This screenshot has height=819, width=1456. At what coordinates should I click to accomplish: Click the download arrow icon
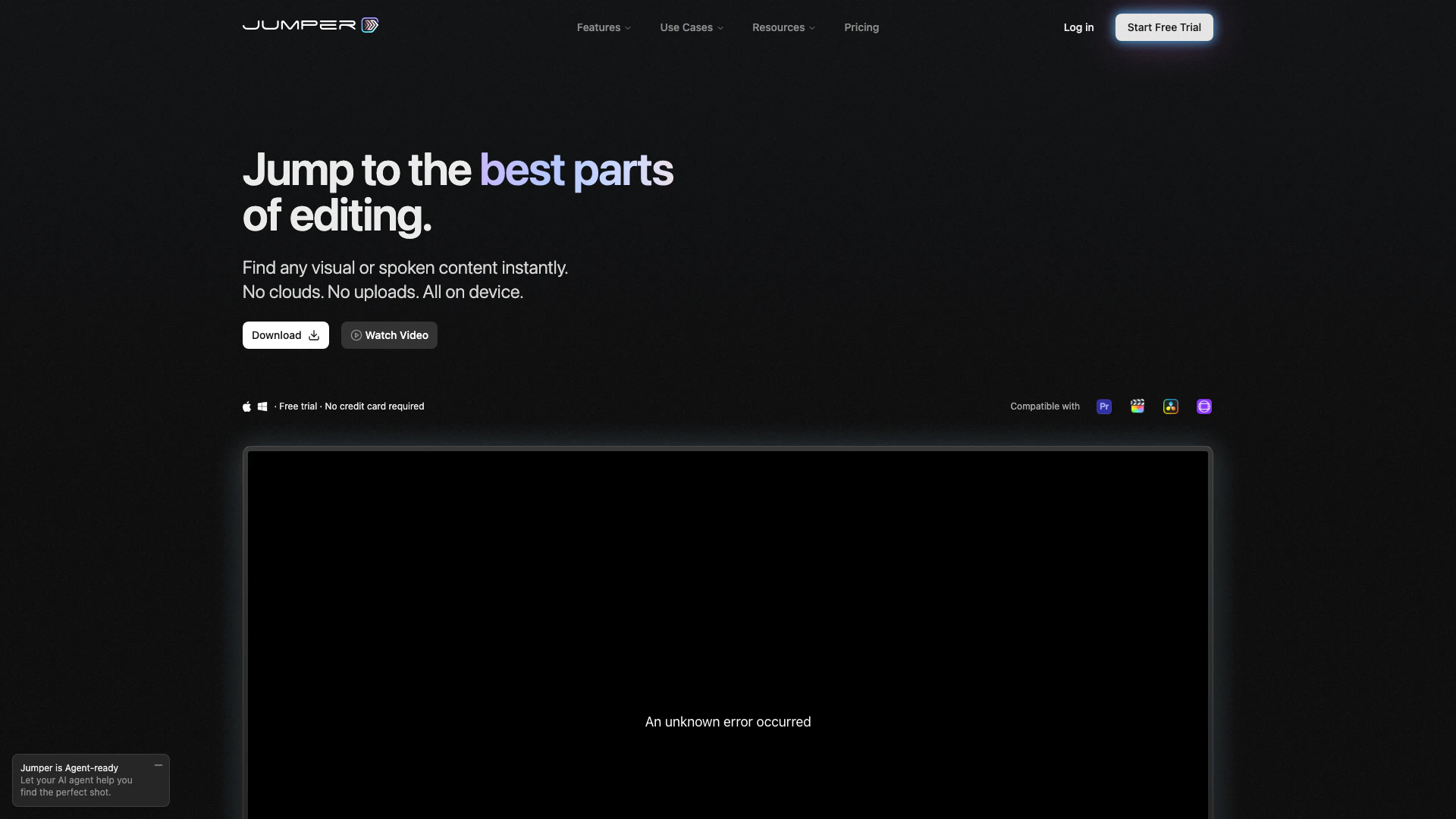point(314,335)
